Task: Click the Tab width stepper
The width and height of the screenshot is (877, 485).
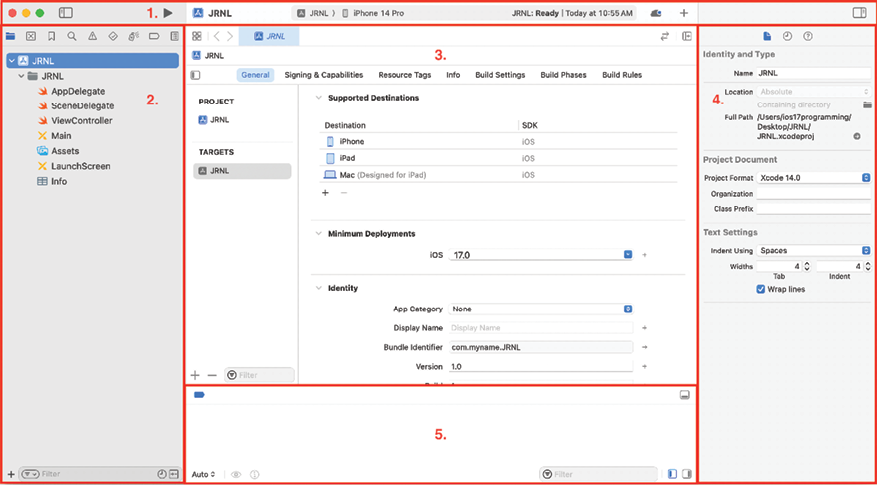Action: click(807, 267)
